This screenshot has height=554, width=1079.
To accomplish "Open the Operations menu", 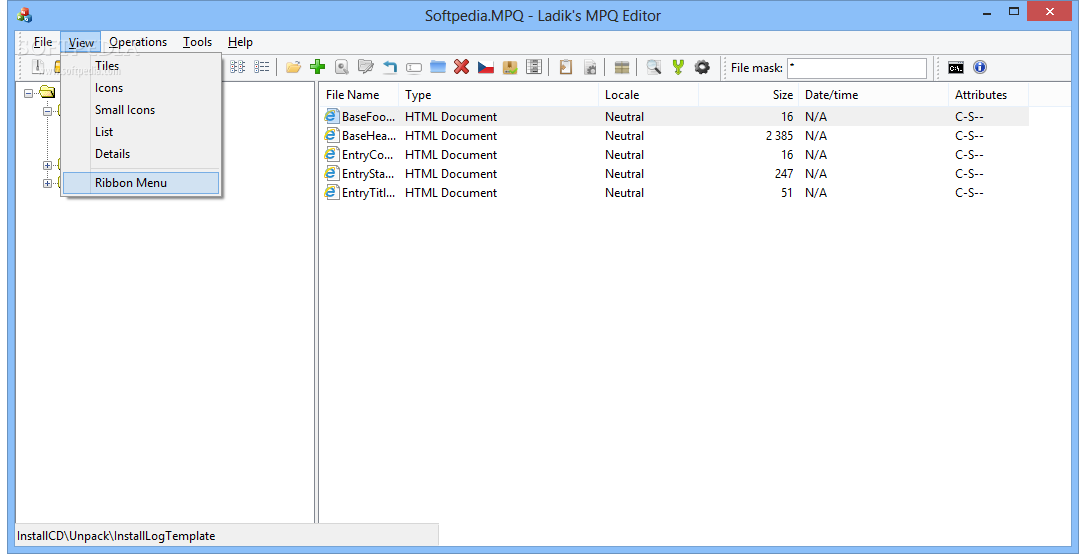I will point(138,42).
